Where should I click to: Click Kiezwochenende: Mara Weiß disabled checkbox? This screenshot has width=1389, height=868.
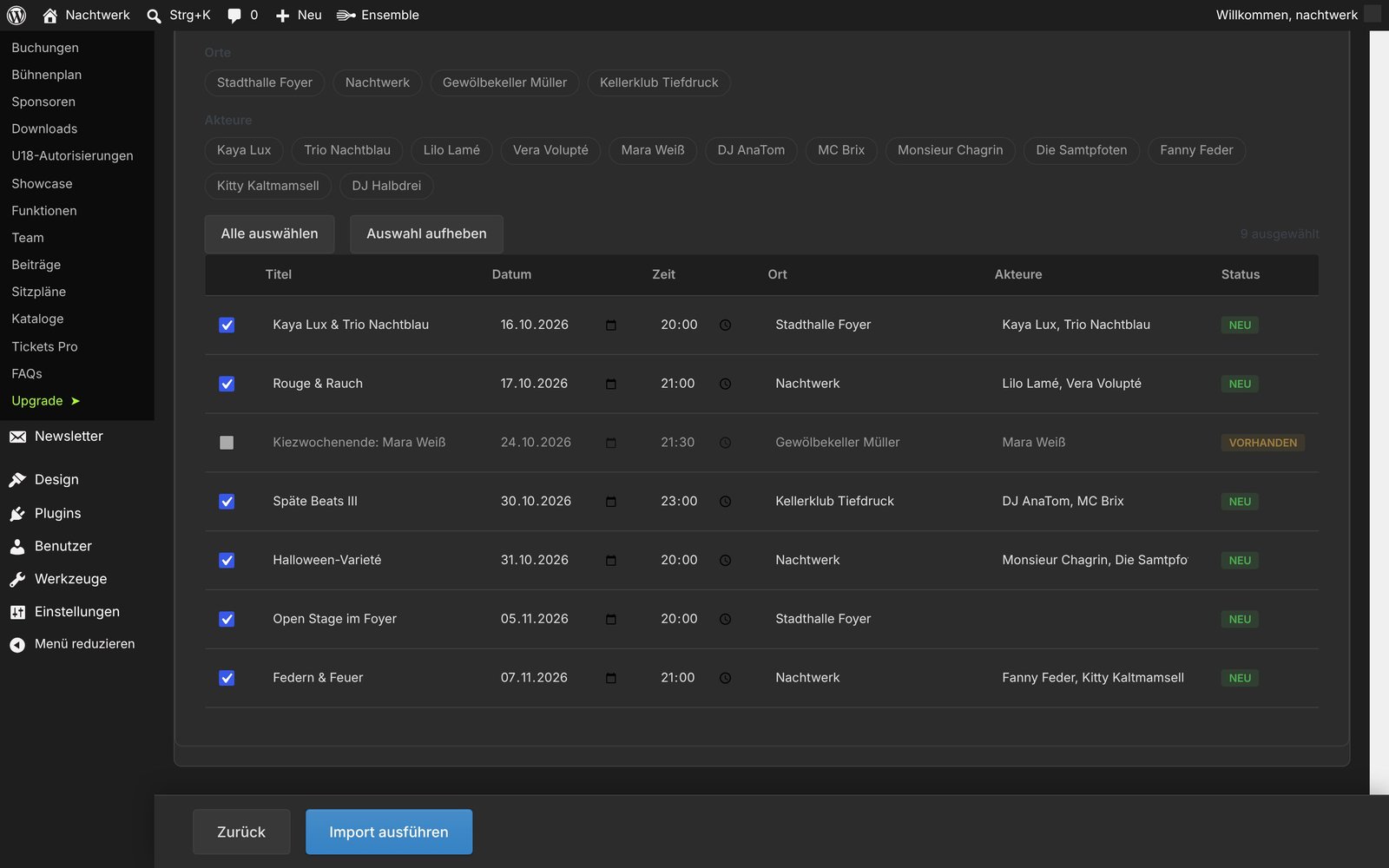click(x=227, y=443)
